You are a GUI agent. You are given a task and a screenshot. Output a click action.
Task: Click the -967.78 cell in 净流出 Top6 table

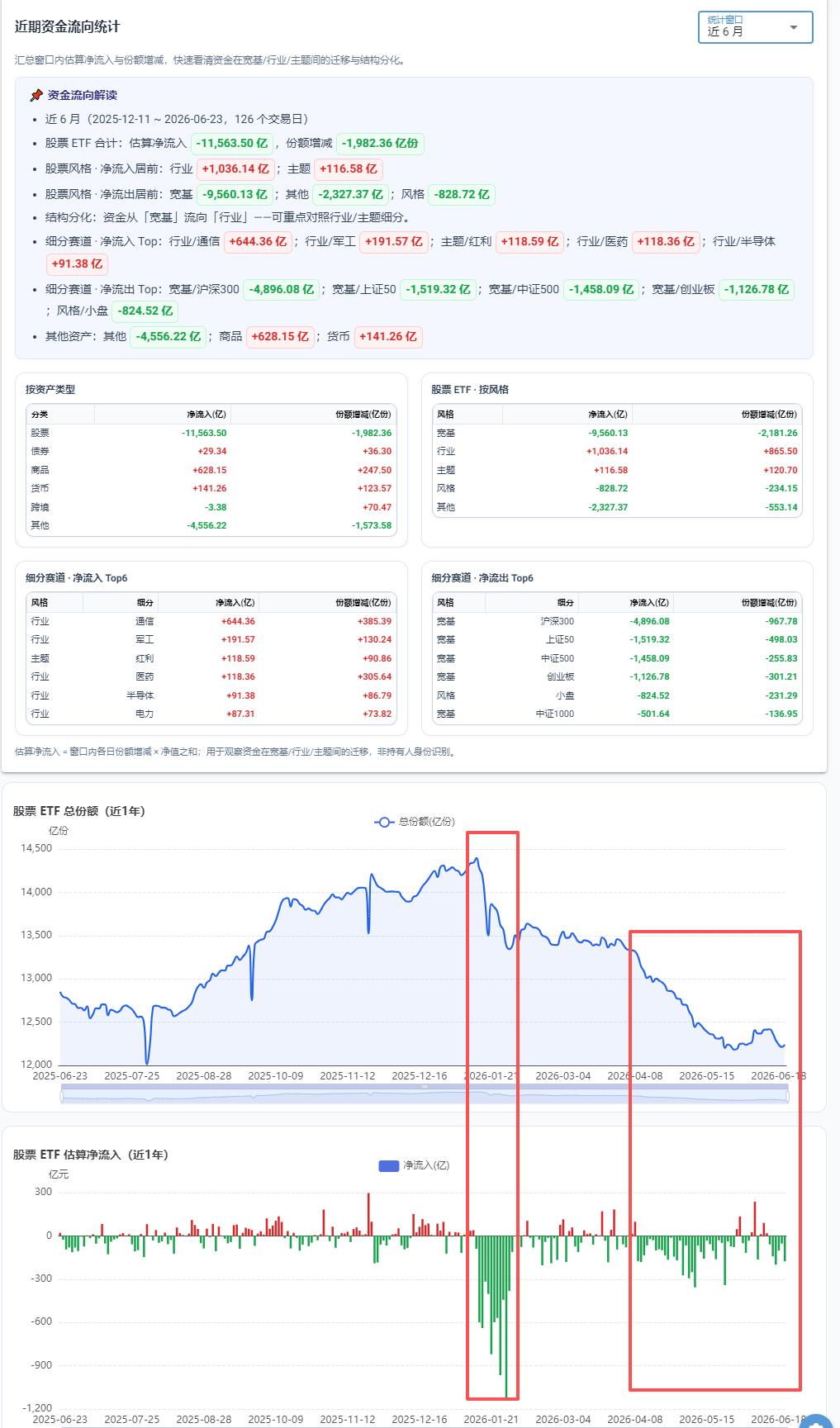781,622
